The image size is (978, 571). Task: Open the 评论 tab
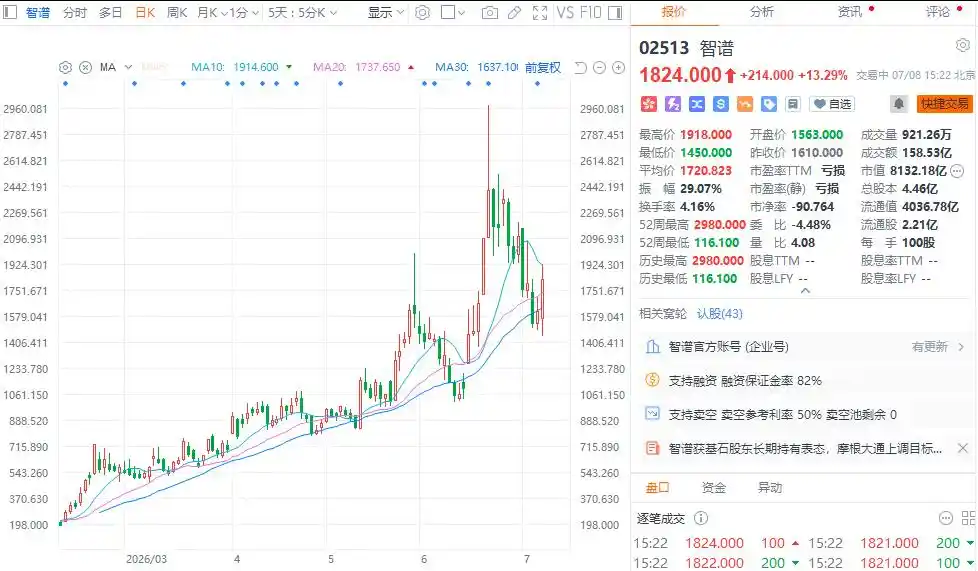(937, 12)
